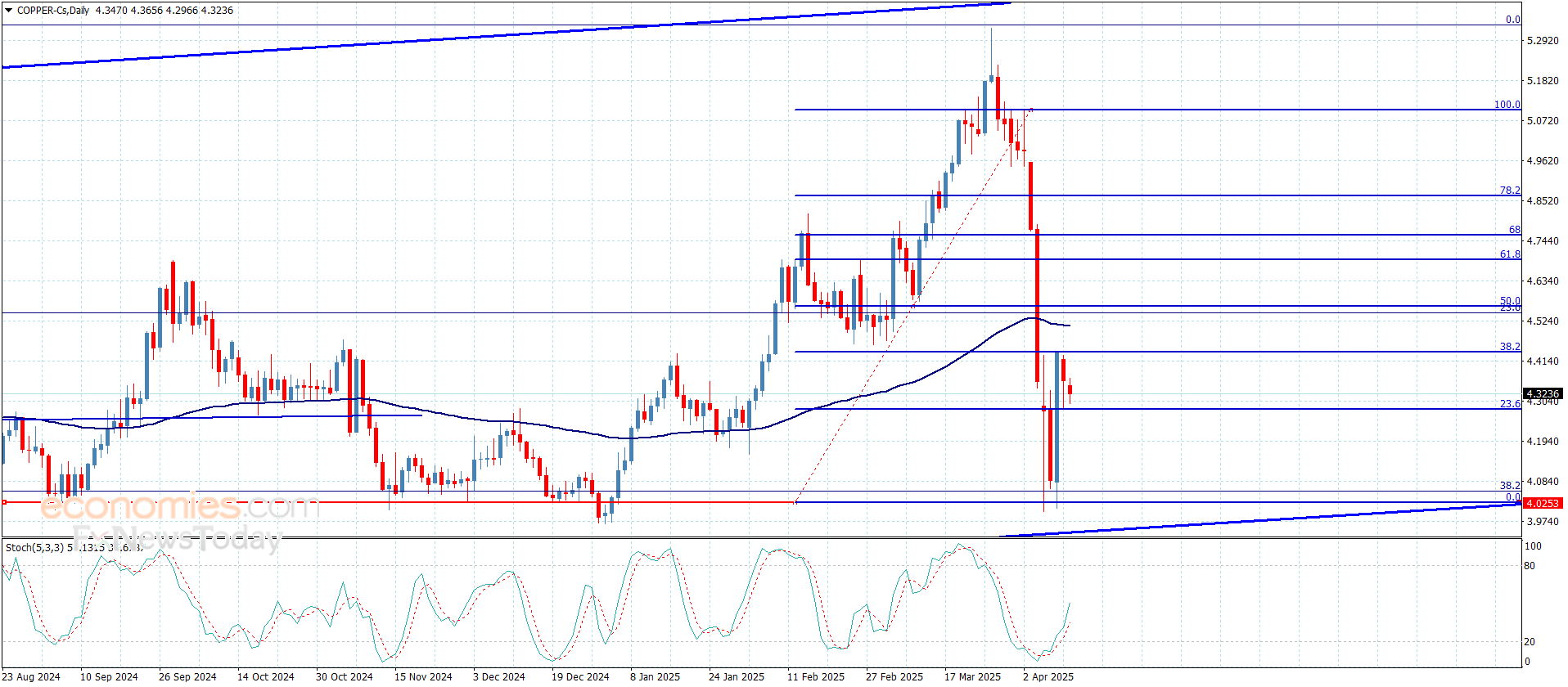Viewport: 1568px width, 687px height.
Task: Select the black current price tag 4.3236
Action: point(1543,394)
